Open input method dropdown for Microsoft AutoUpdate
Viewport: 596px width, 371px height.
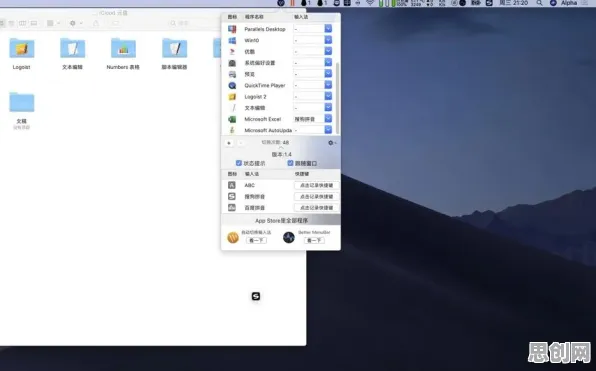[328, 130]
